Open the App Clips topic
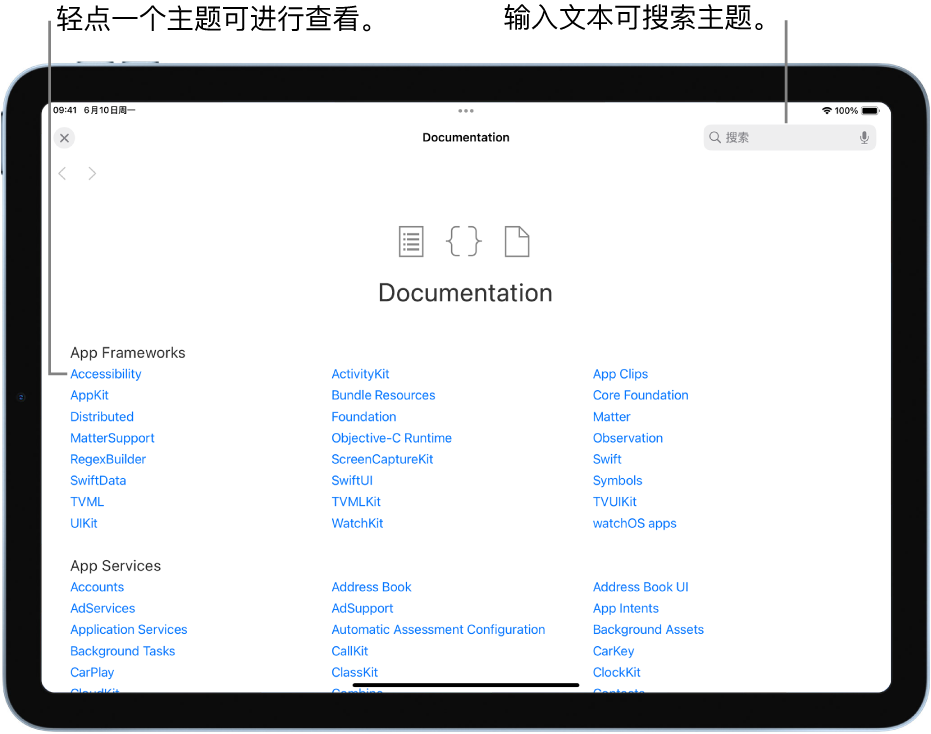This screenshot has height=734, width=931. (x=620, y=374)
